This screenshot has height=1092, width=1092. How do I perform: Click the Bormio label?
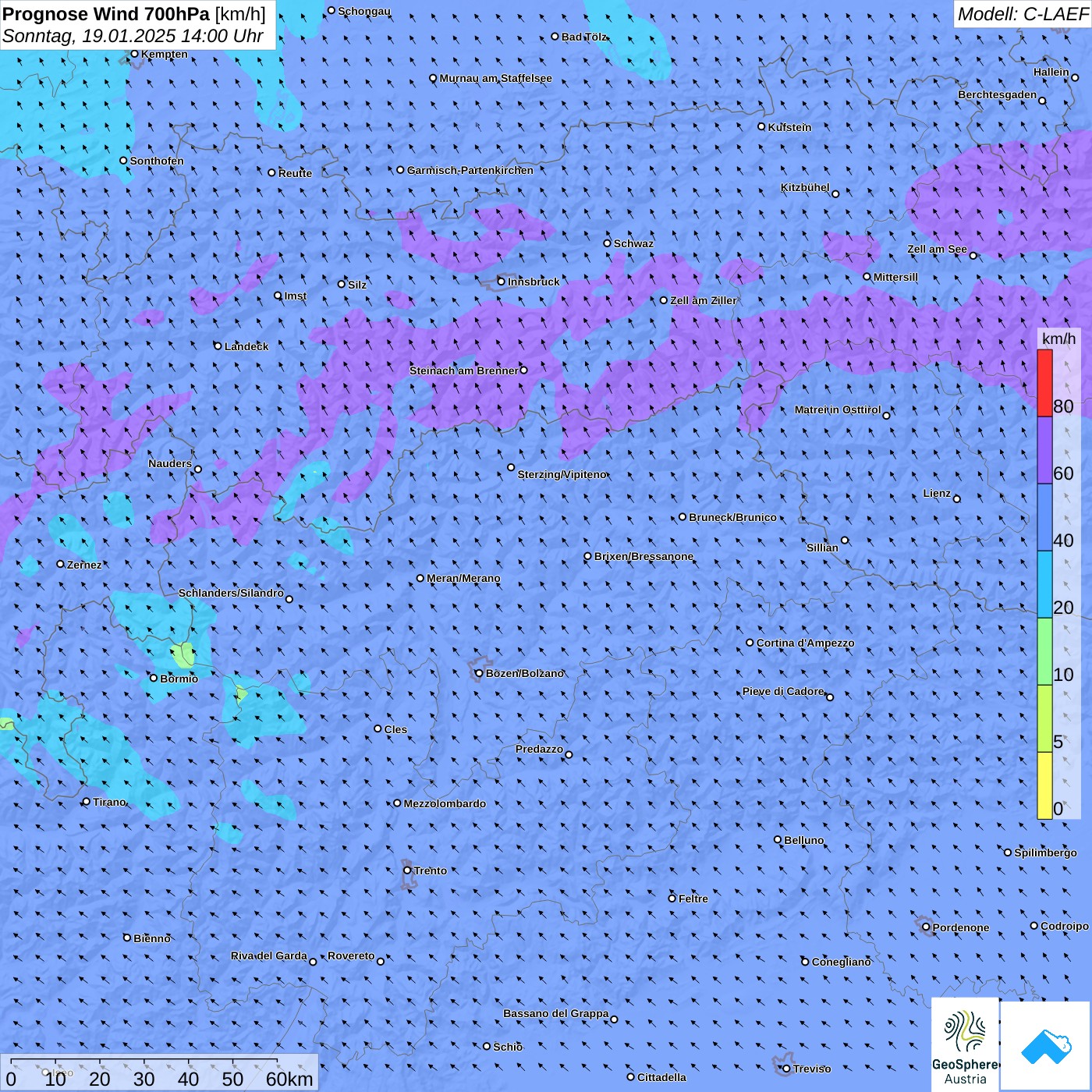click(179, 679)
